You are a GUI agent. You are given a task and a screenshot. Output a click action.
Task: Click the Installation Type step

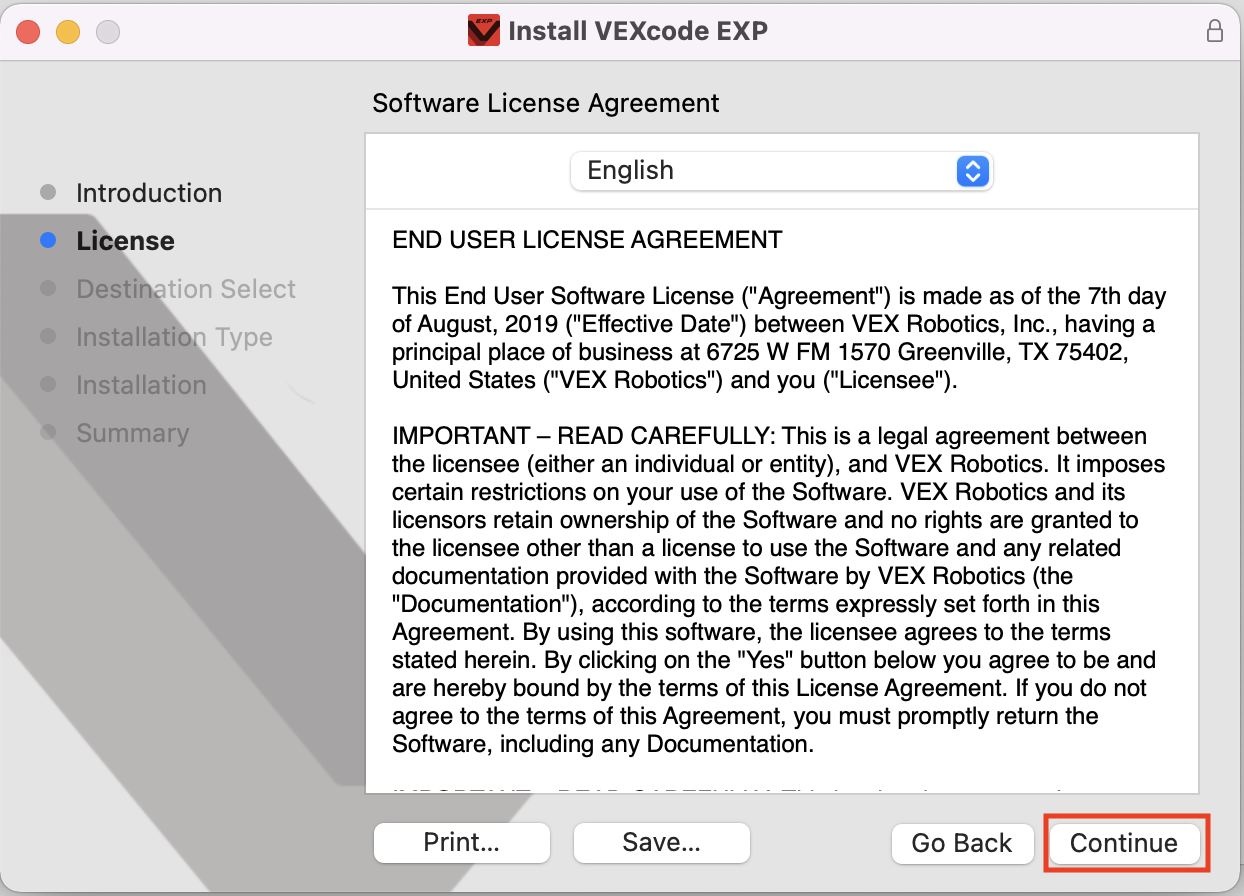point(174,337)
